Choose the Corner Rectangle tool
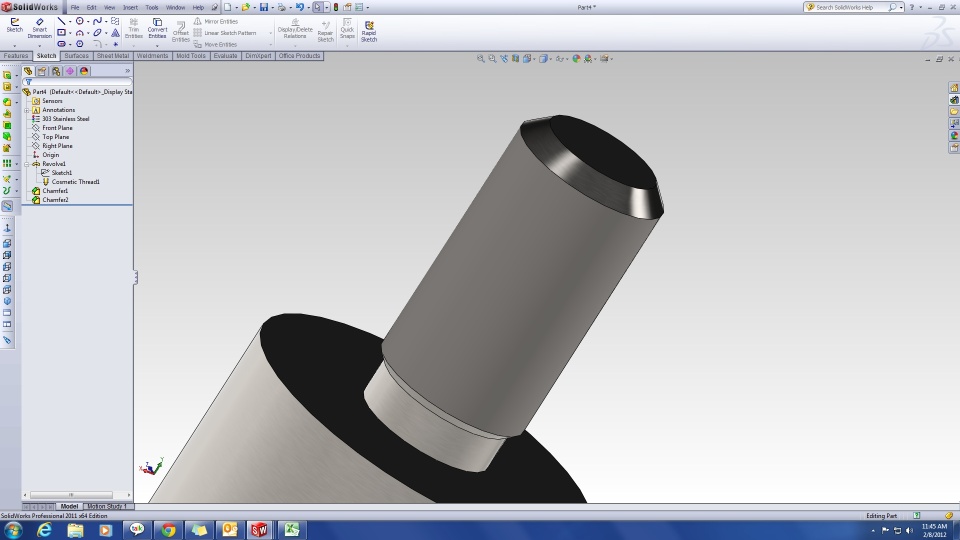The width and height of the screenshot is (960, 540). tap(61, 32)
